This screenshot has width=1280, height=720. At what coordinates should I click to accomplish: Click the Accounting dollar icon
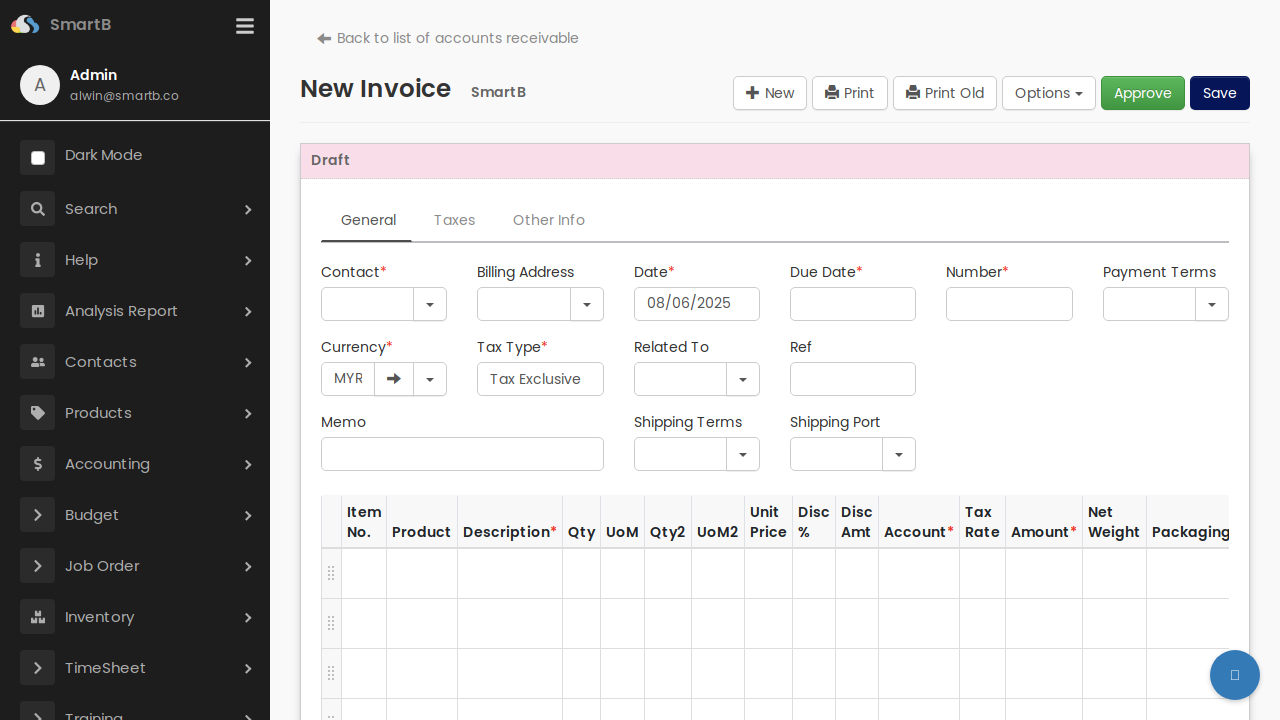click(37, 464)
